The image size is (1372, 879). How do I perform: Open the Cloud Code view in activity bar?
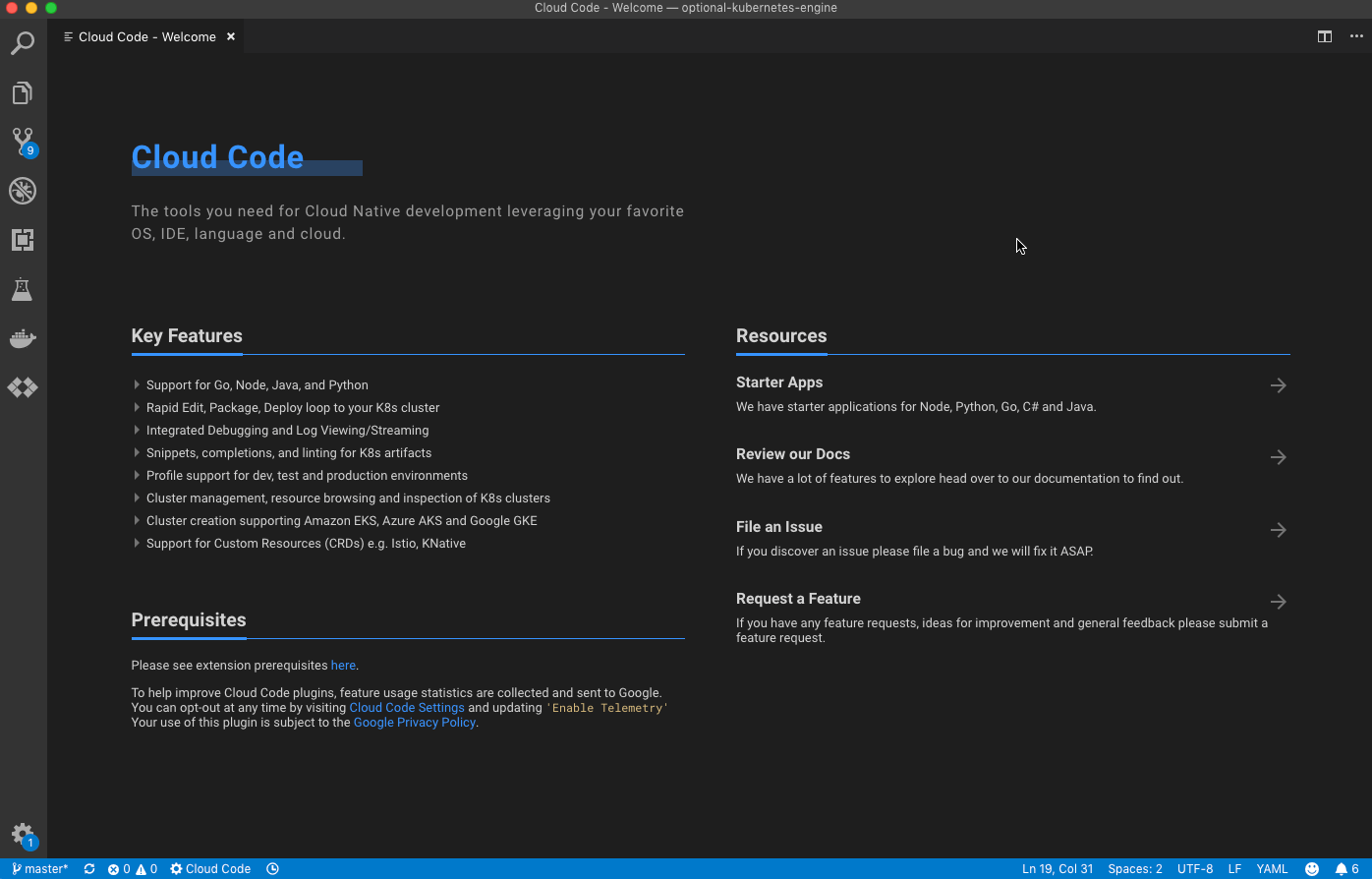click(23, 387)
